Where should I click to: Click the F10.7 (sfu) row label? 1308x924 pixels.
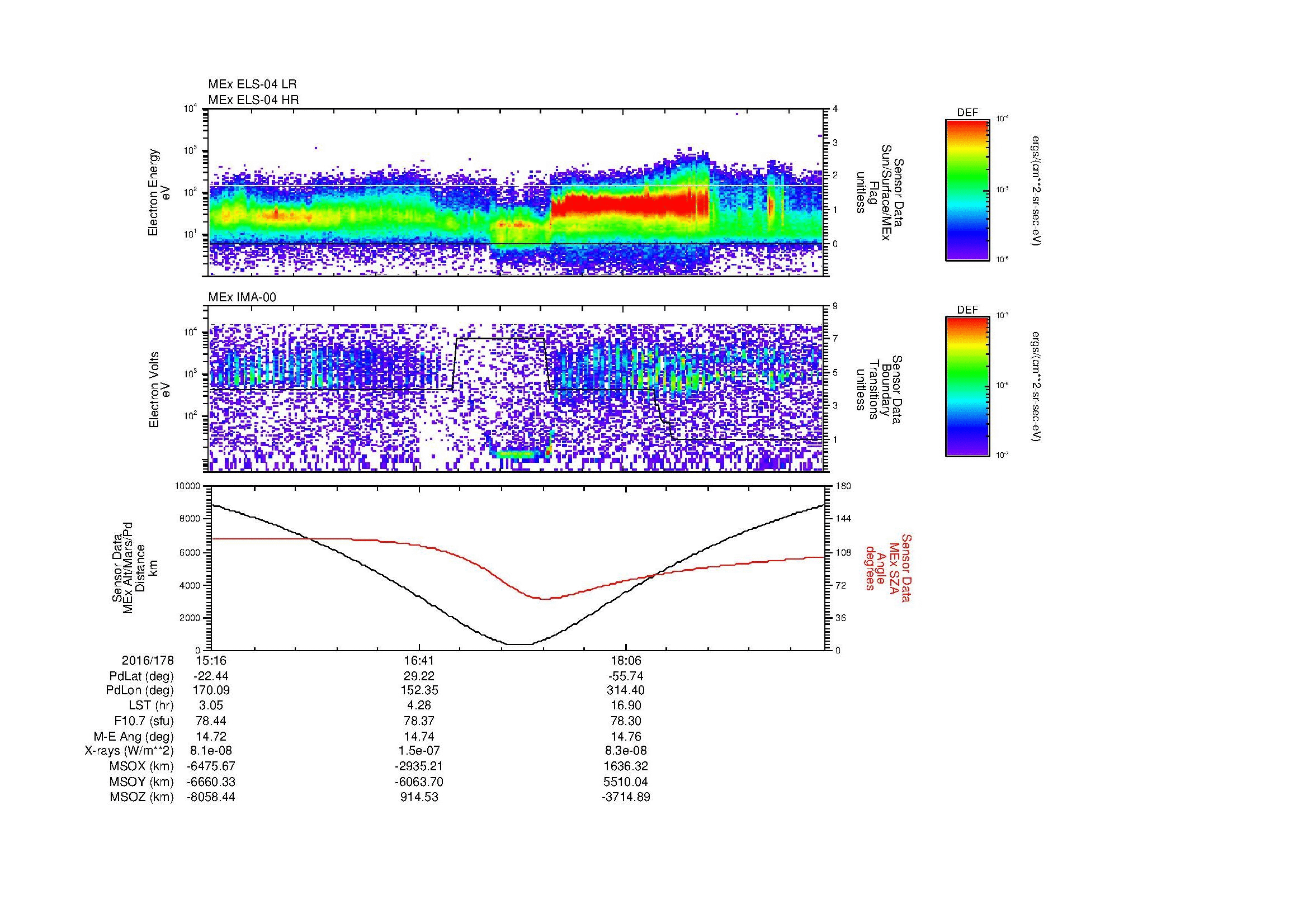pos(144,721)
